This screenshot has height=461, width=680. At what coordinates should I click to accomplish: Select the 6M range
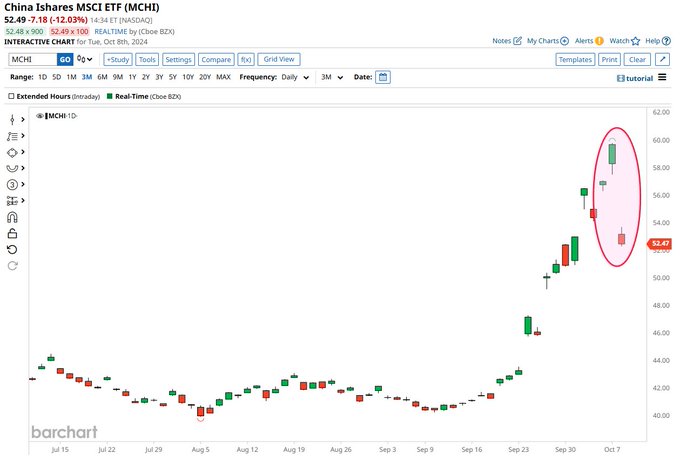[102, 77]
